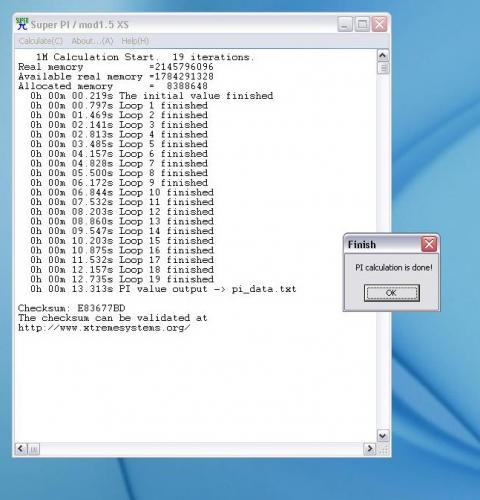
Task: Click '1M Calculation Start. 19 iterations.' line
Action: click(x=145, y=57)
